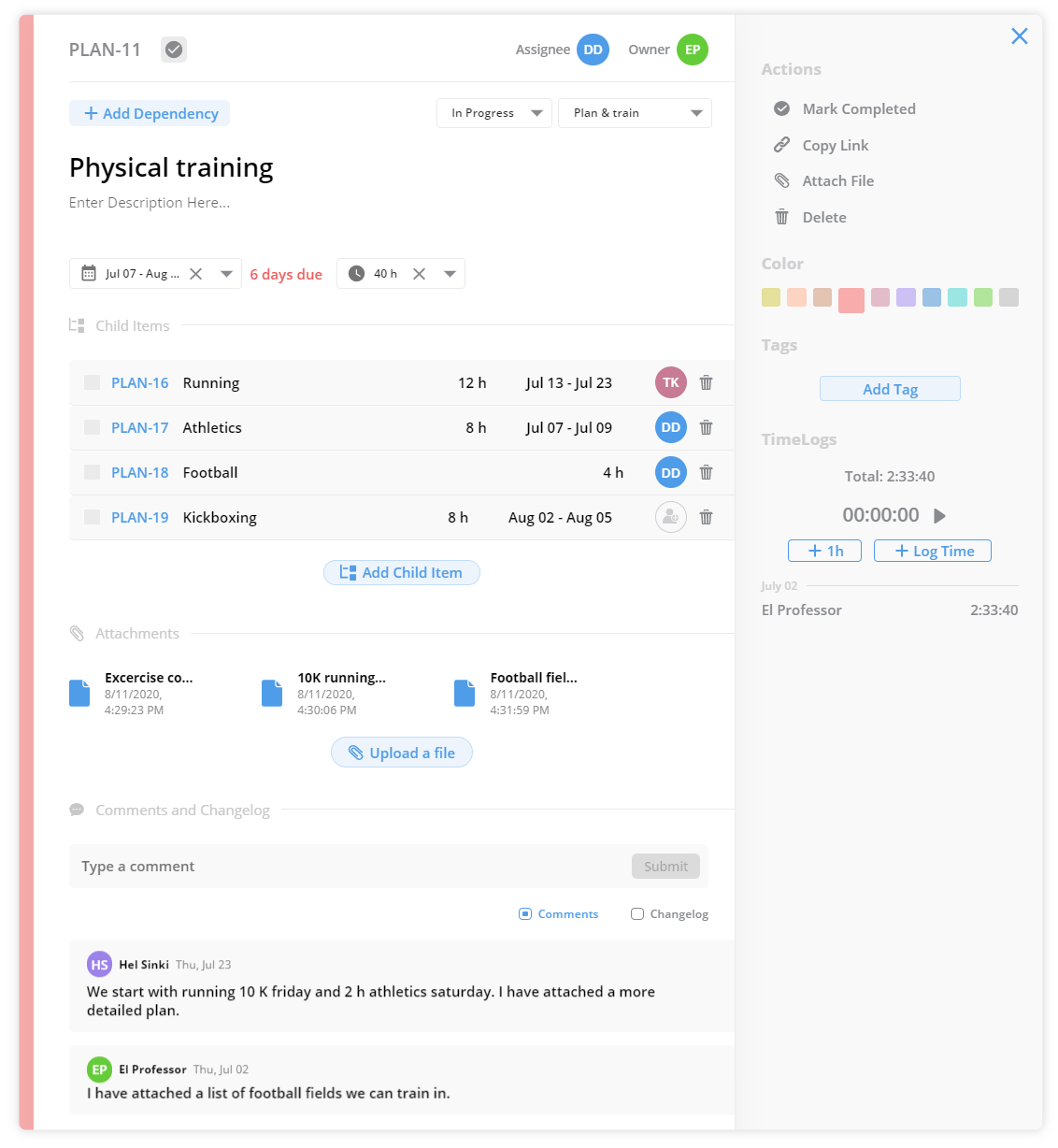The width and height of the screenshot is (1058, 1148).
Task: Delete the Football child item
Action: pos(707,472)
